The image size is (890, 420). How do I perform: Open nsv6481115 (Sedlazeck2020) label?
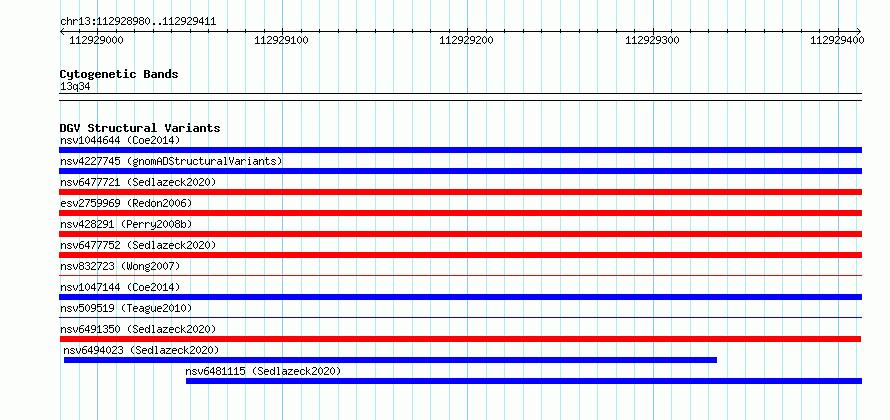point(263,371)
